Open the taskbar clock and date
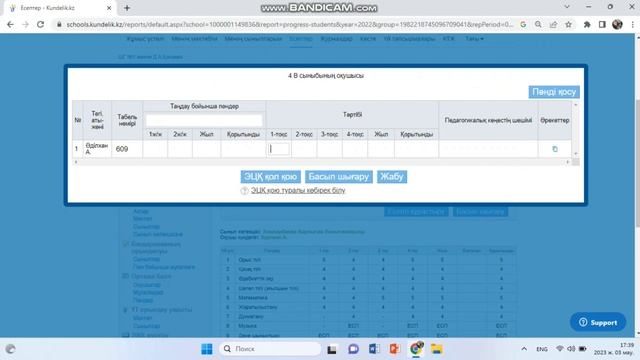This screenshot has height=360, width=640. (x=614, y=349)
